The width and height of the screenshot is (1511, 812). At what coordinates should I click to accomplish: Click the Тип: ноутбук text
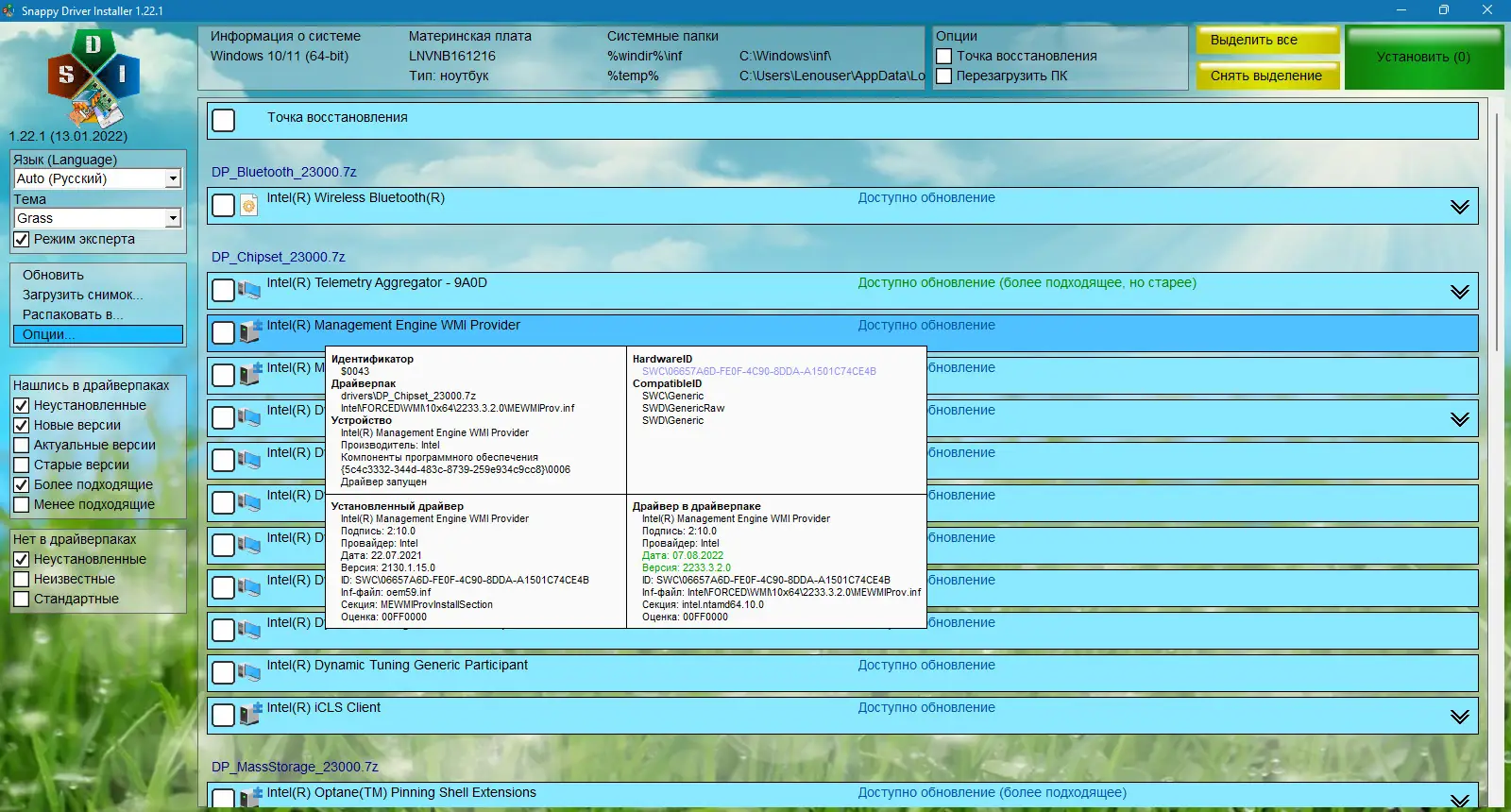click(x=449, y=76)
